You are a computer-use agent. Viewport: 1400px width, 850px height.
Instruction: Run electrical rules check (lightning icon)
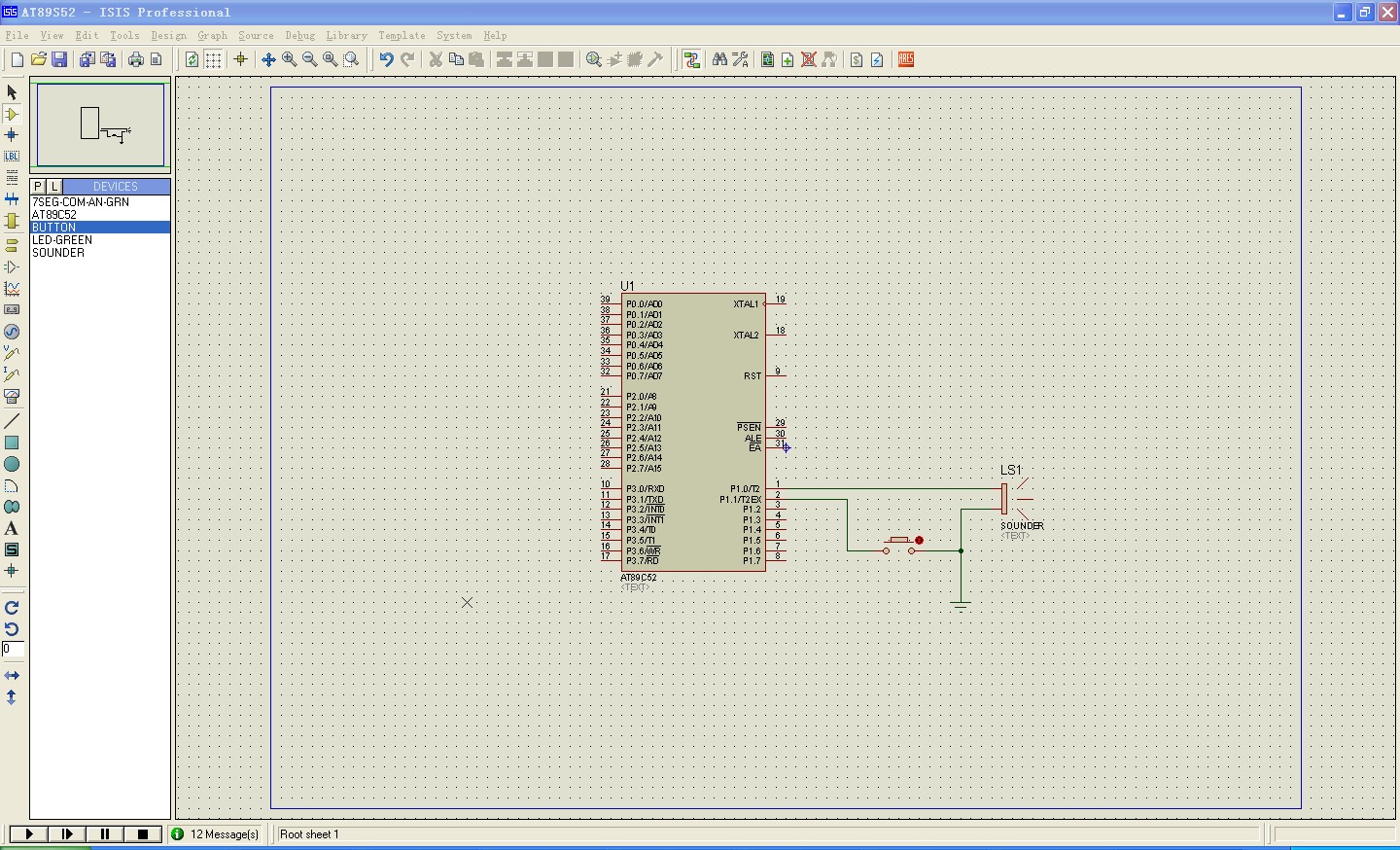877,59
